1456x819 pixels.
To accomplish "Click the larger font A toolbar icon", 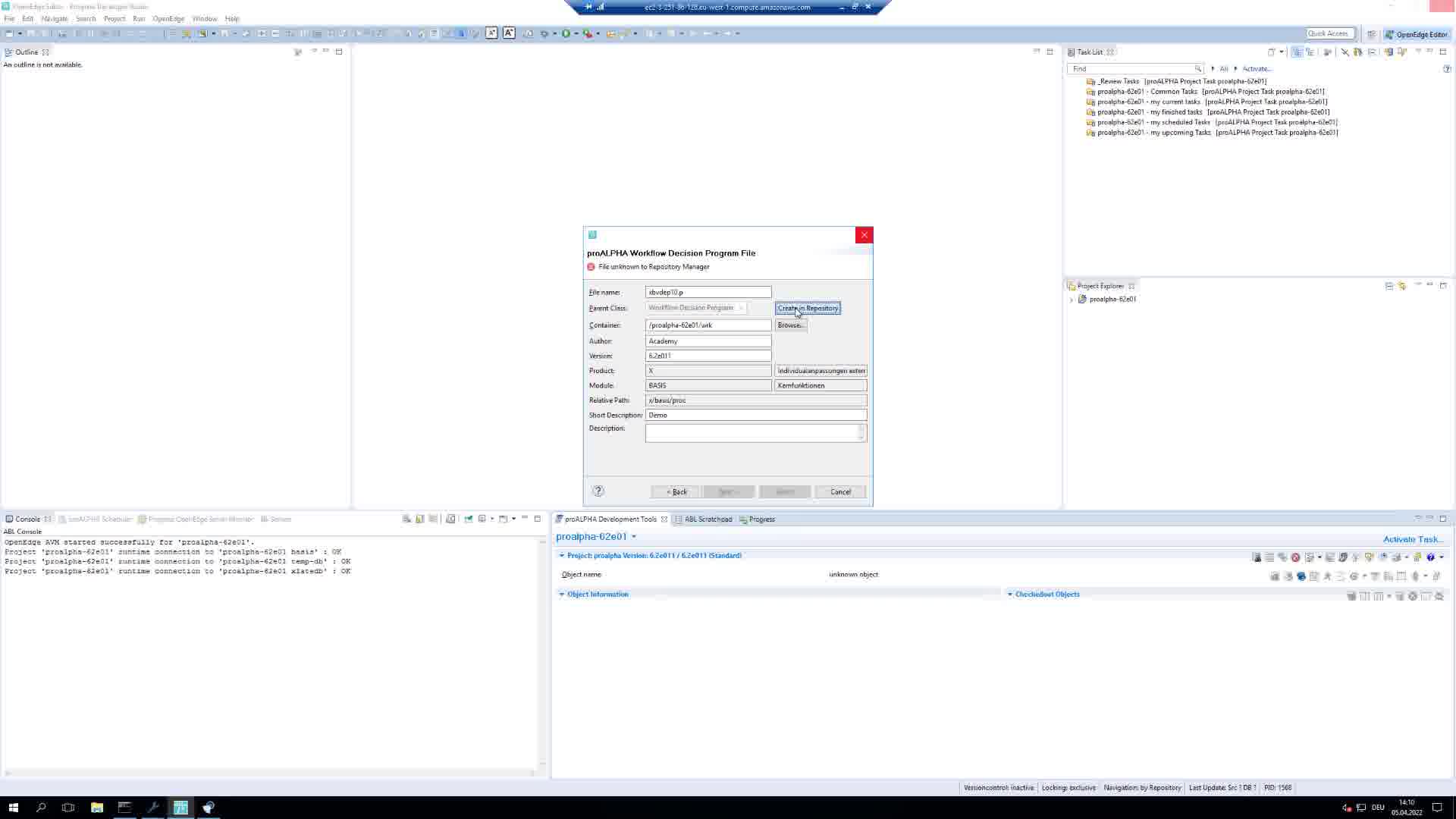I will tap(509, 33).
